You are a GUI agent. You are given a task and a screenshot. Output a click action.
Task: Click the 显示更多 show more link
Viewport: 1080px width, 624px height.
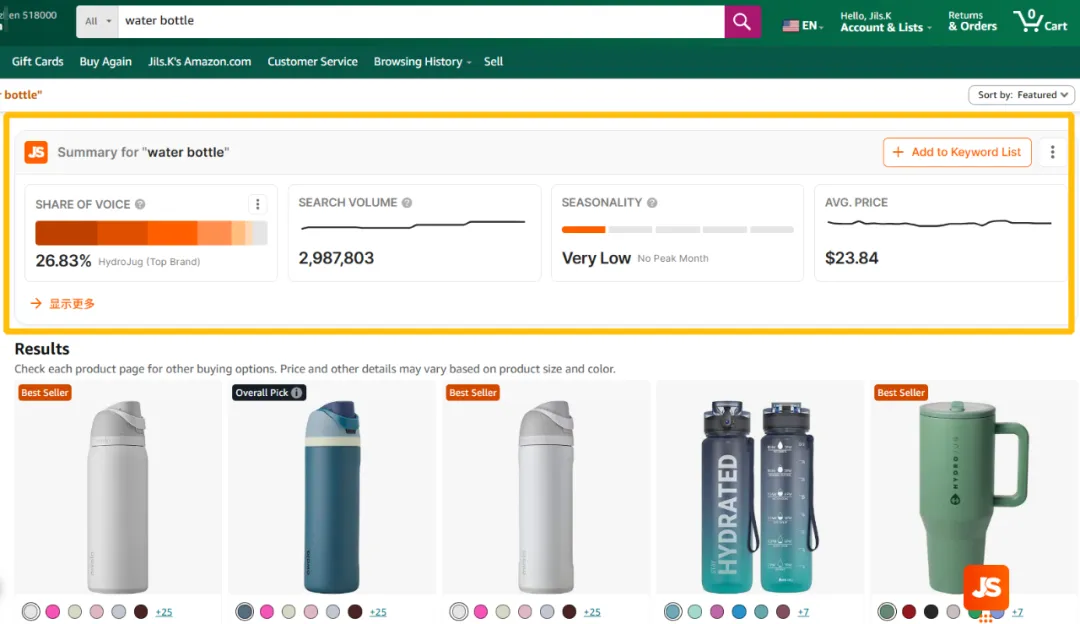point(63,304)
